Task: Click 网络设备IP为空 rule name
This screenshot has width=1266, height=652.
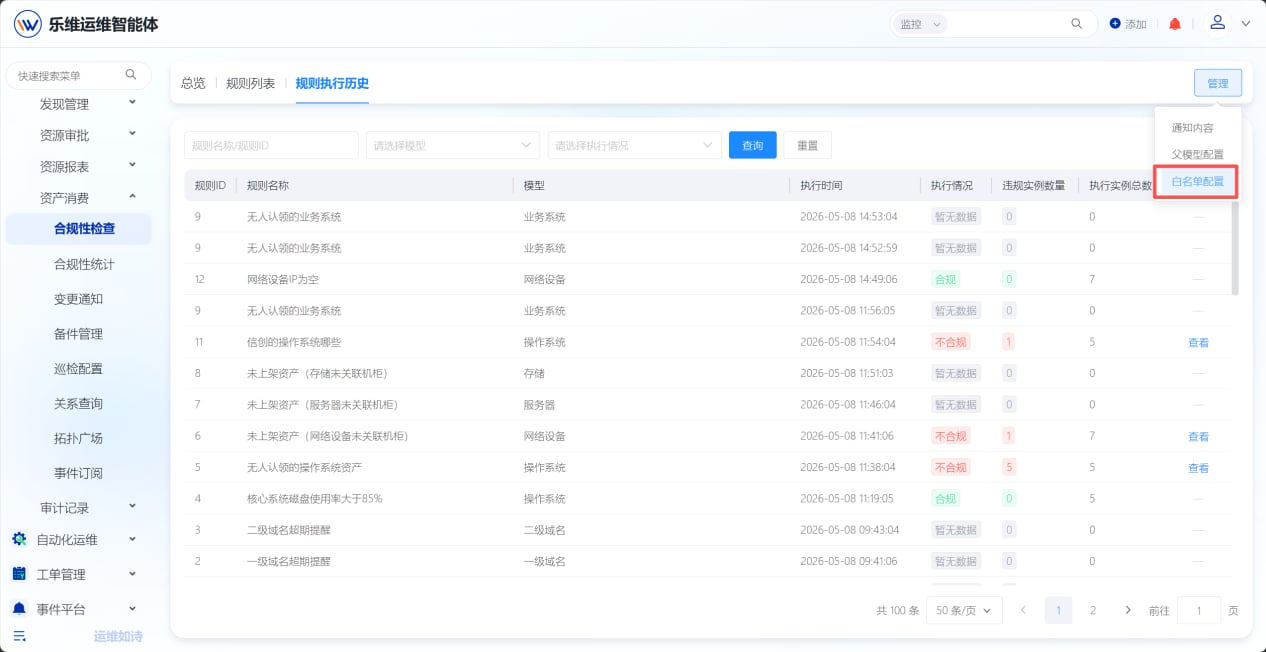Action: [x=283, y=279]
